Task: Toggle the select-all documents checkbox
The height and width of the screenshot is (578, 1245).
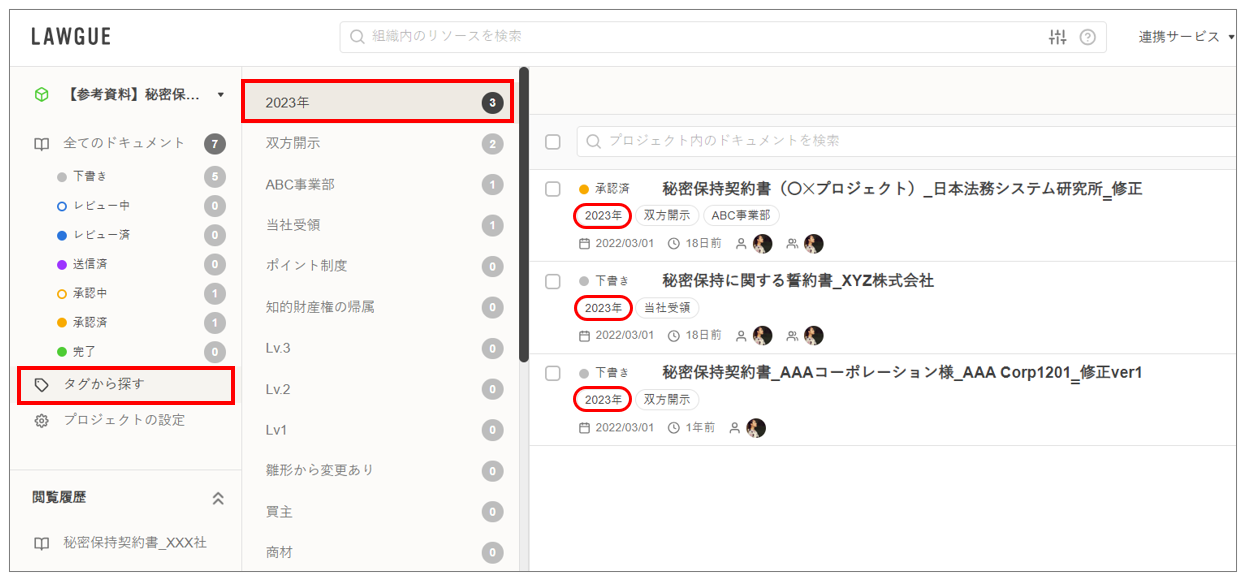Action: pyautogui.click(x=553, y=141)
